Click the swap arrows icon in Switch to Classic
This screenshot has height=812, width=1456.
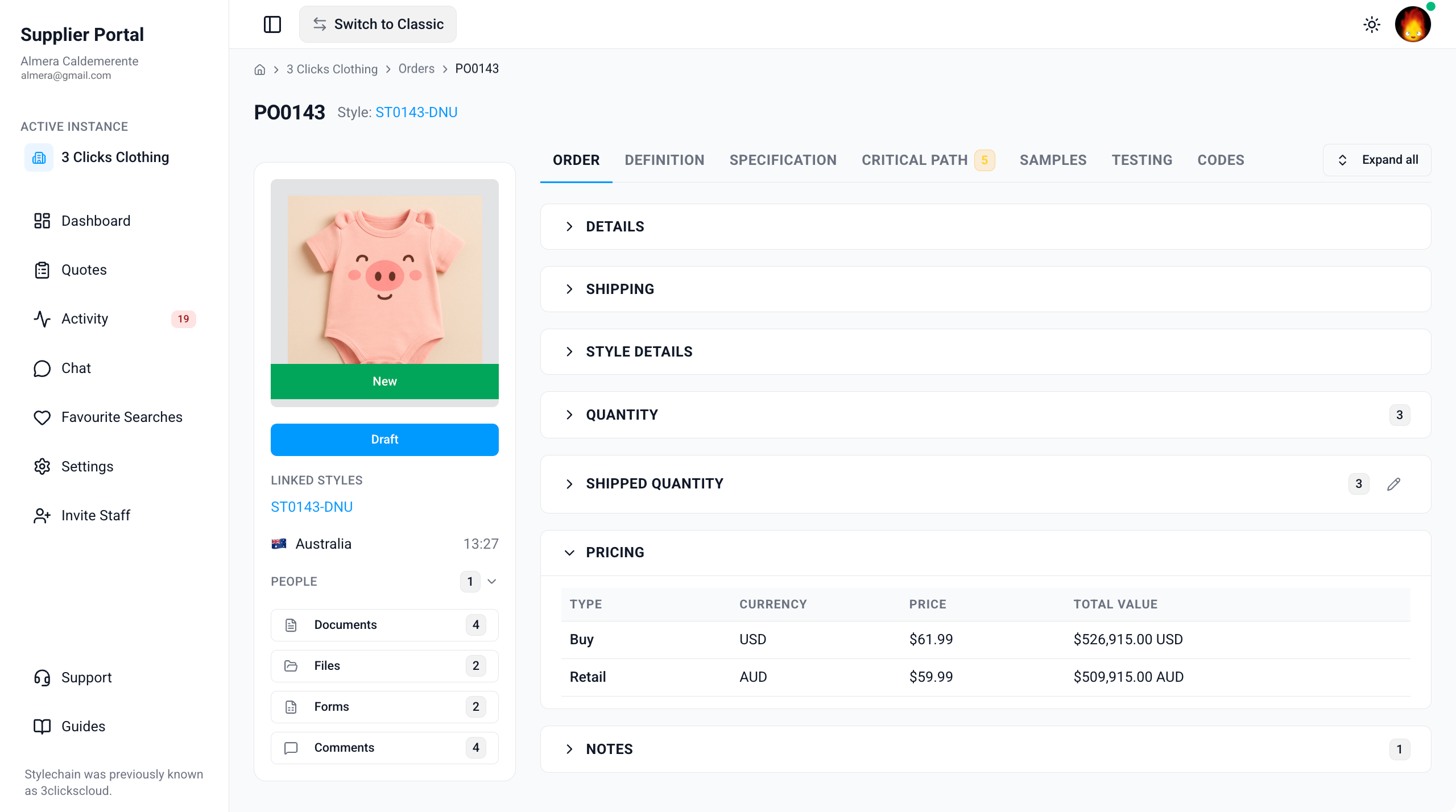320,24
